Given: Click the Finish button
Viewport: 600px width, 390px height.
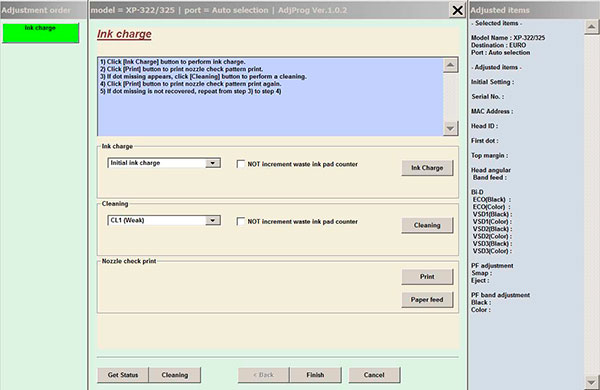Looking at the screenshot, I should [x=315, y=375].
